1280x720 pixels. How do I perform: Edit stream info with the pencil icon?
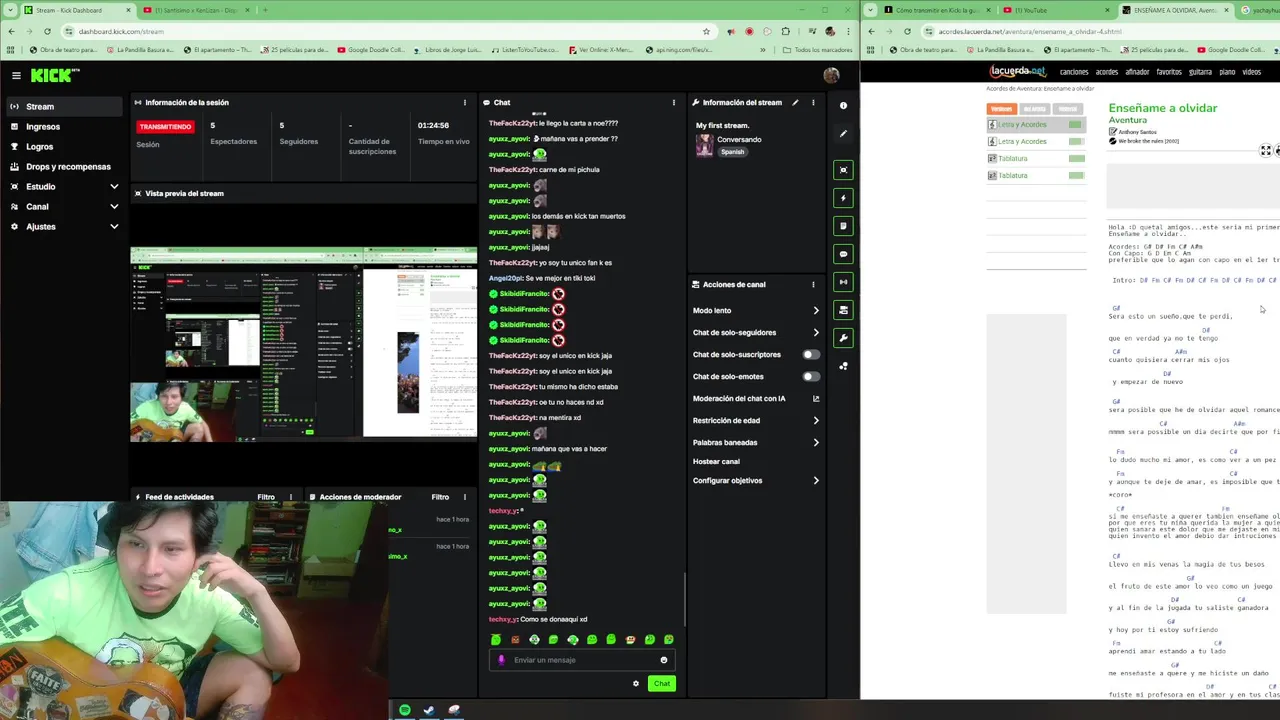[x=795, y=102]
